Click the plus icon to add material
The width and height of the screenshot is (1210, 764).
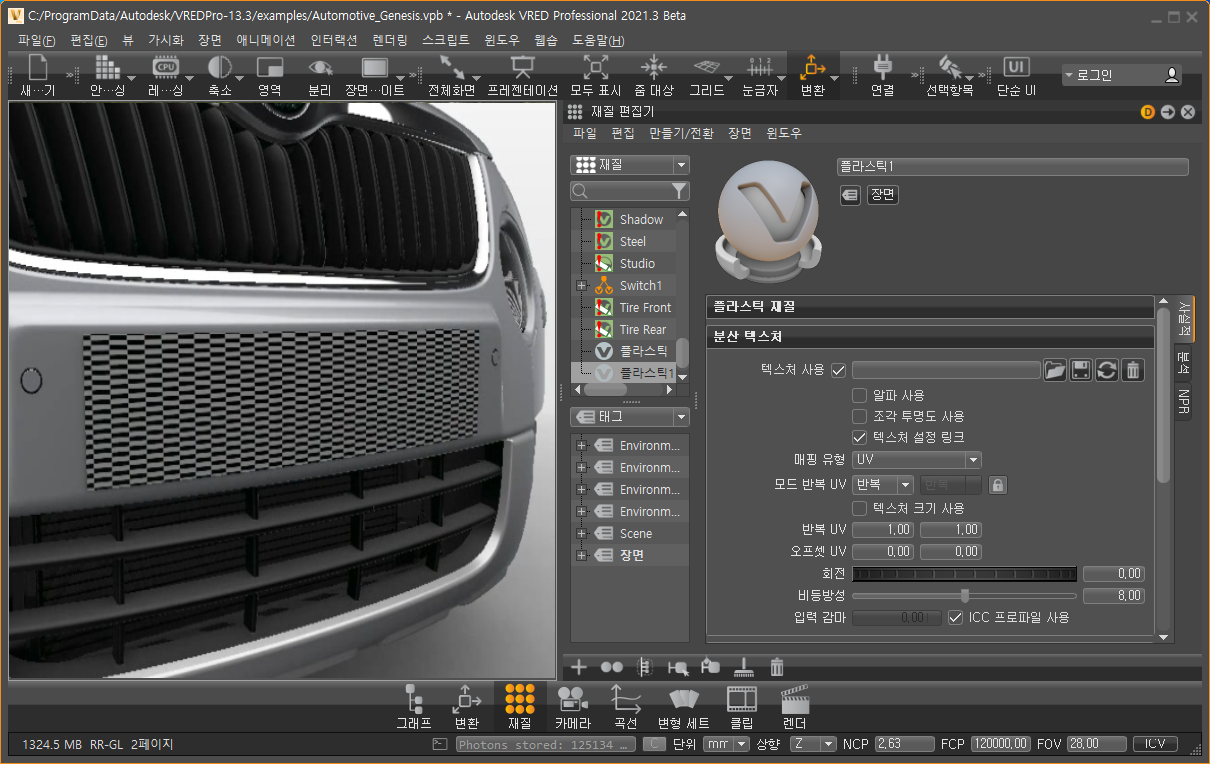click(578, 667)
